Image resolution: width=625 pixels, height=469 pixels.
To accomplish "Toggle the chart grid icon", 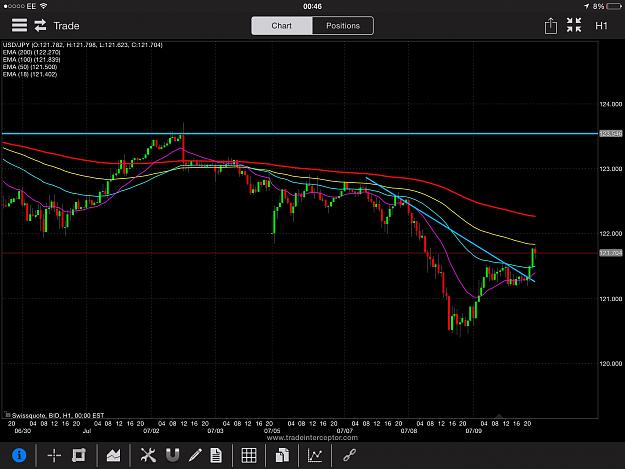I will [249, 455].
